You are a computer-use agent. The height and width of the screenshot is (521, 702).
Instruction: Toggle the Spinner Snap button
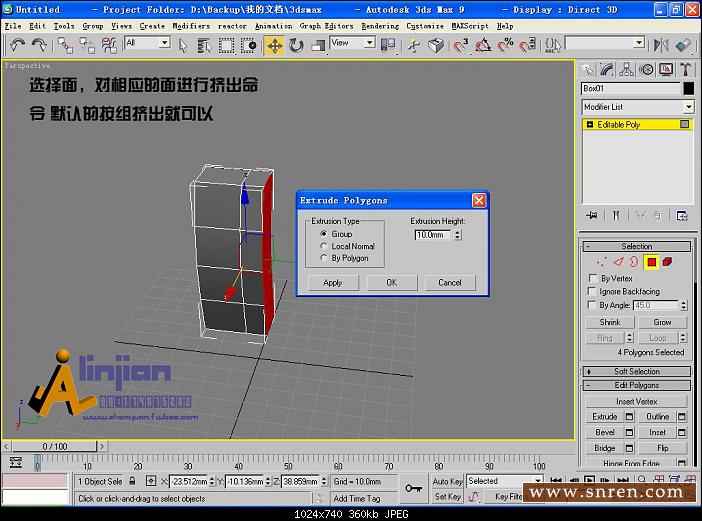click(528, 45)
